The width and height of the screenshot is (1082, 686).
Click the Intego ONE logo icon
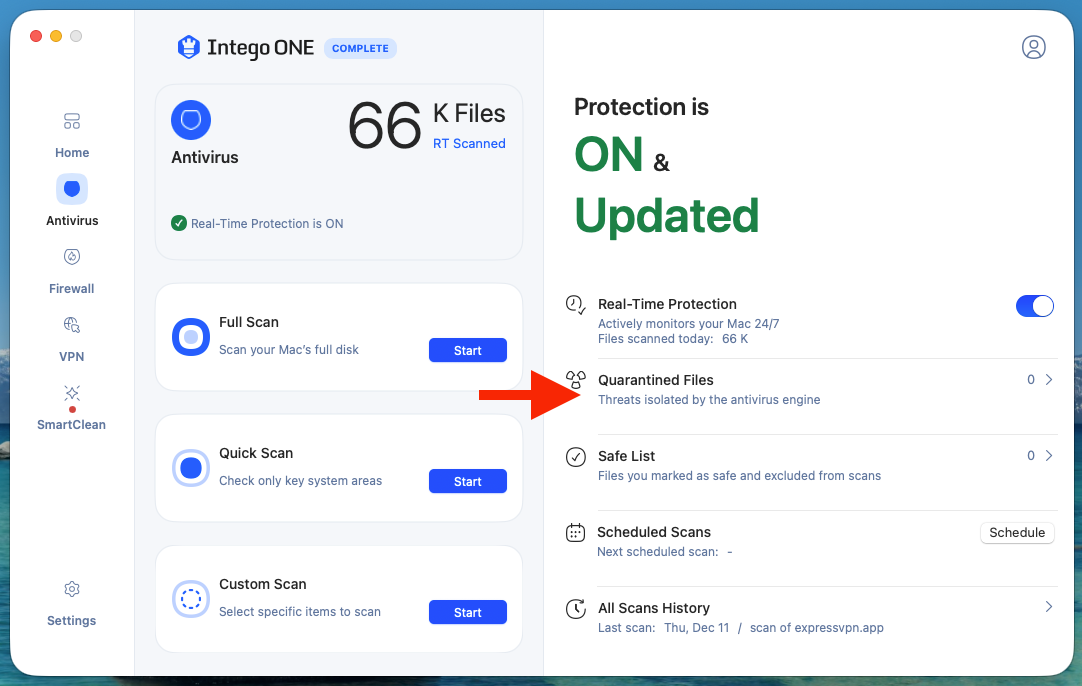pyautogui.click(x=188, y=48)
